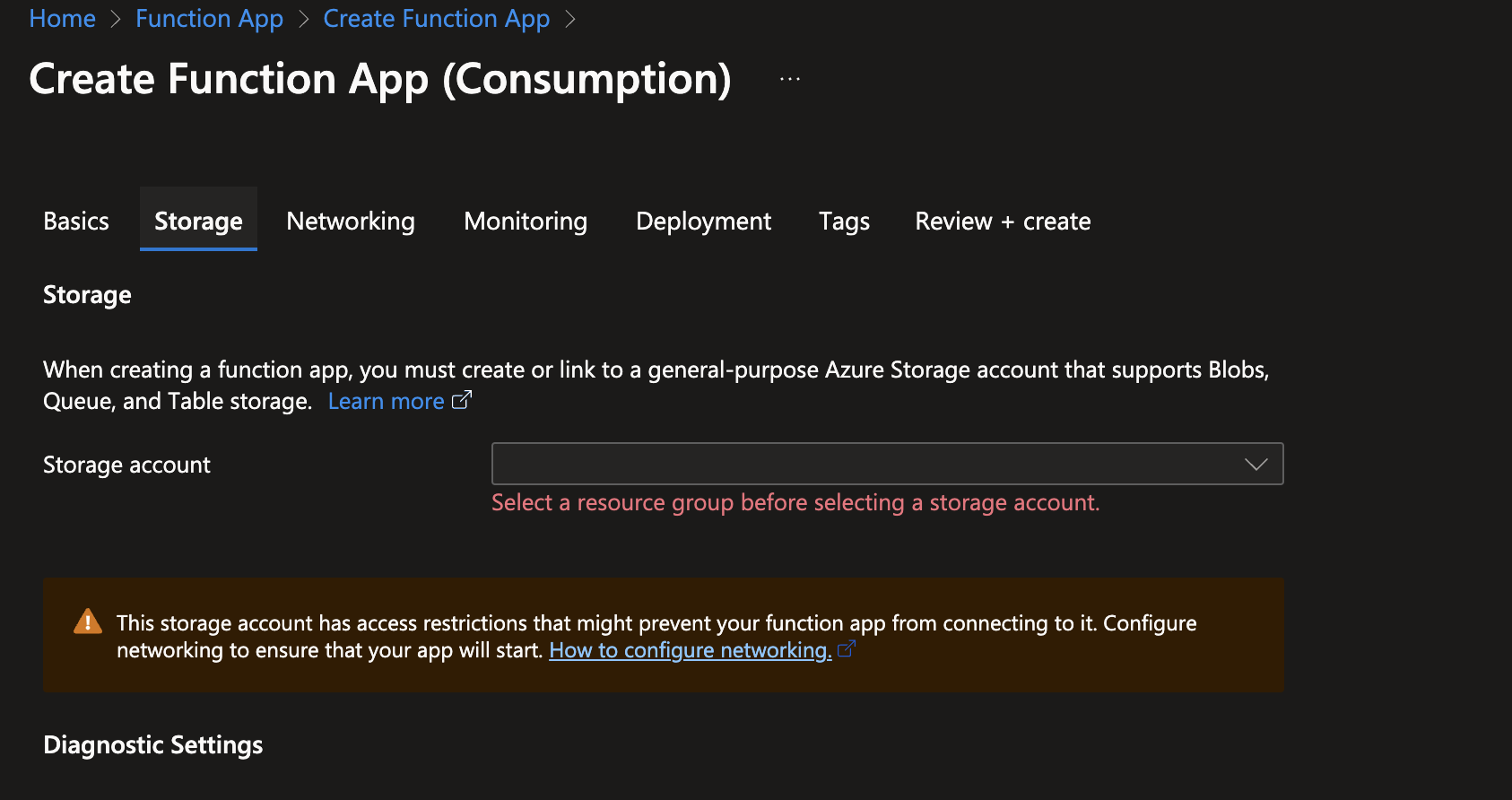
Task: Click the Function App breadcrumb link
Action: pyautogui.click(x=209, y=19)
